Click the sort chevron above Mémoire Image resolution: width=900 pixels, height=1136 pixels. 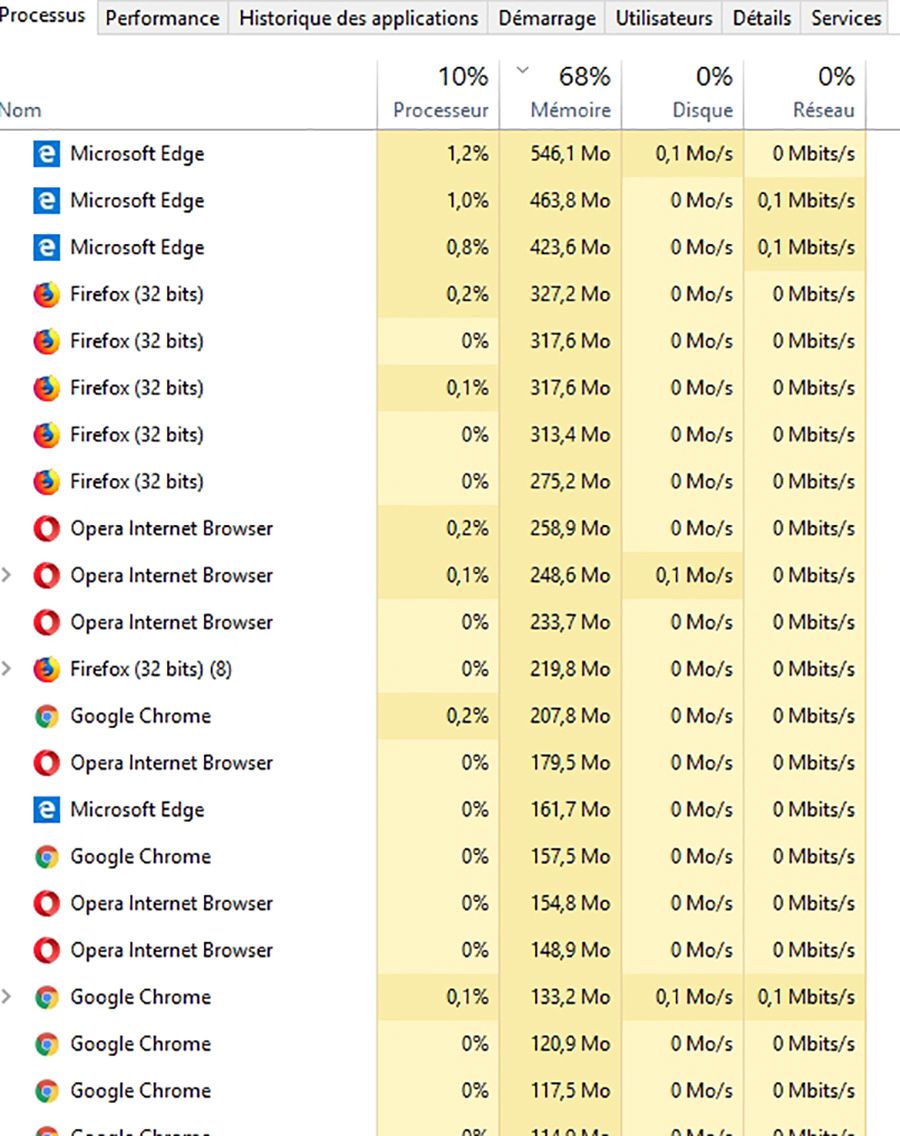click(x=523, y=70)
